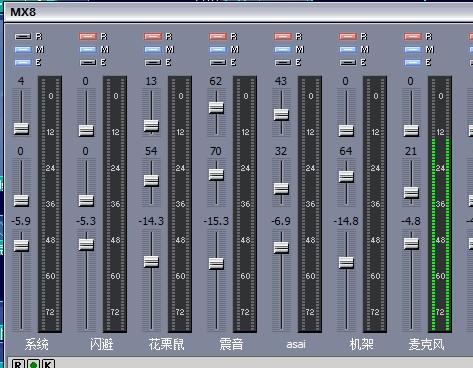Enable the E button on 机架 channel
The image size is (473, 368).
348,62
